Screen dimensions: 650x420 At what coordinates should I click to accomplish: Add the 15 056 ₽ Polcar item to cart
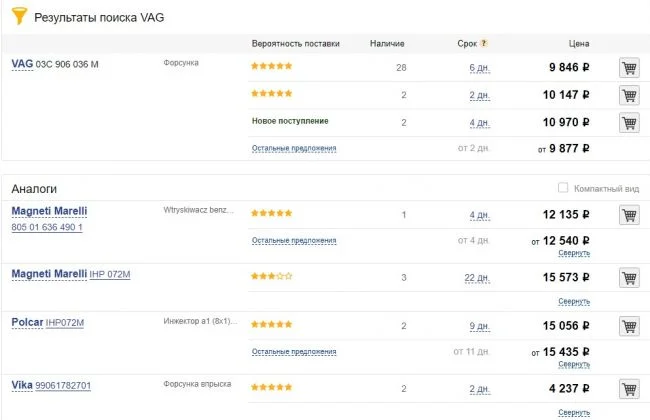tap(629, 326)
